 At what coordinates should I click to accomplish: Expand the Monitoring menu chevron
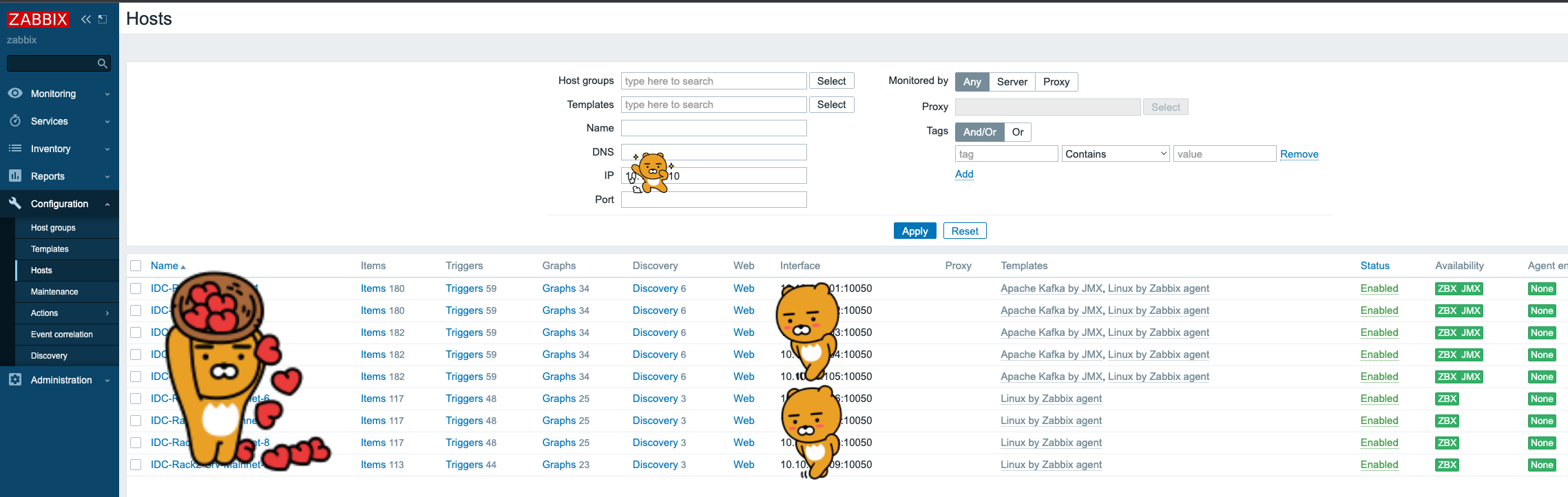[107, 94]
